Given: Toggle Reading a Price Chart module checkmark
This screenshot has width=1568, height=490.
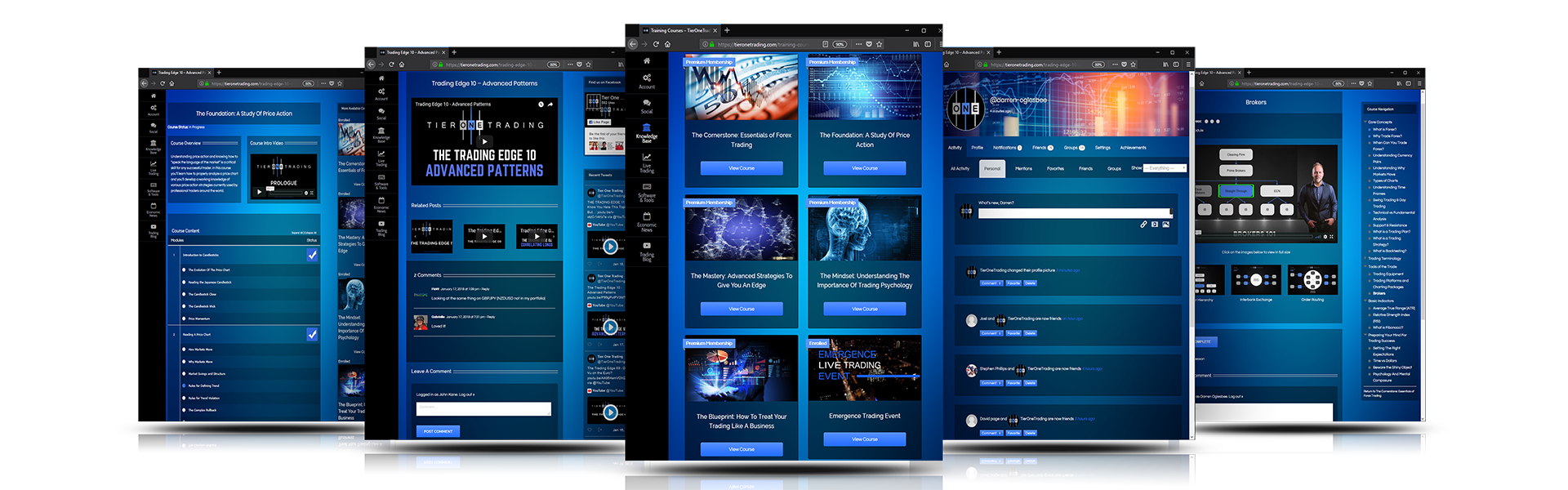Looking at the screenshot, I should [x=312, y=334].
